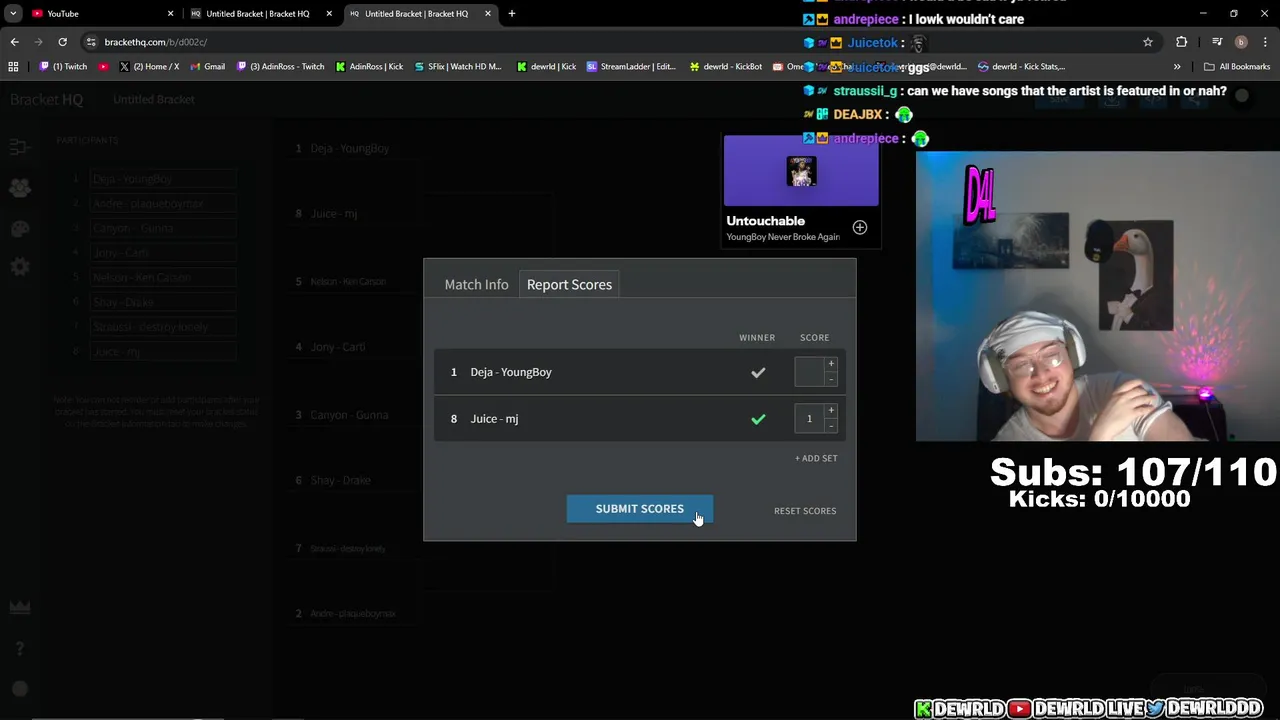This screenshot has height=720, width=1280.
Task: Bookmark this page with the star
Action: (1148, 42)
